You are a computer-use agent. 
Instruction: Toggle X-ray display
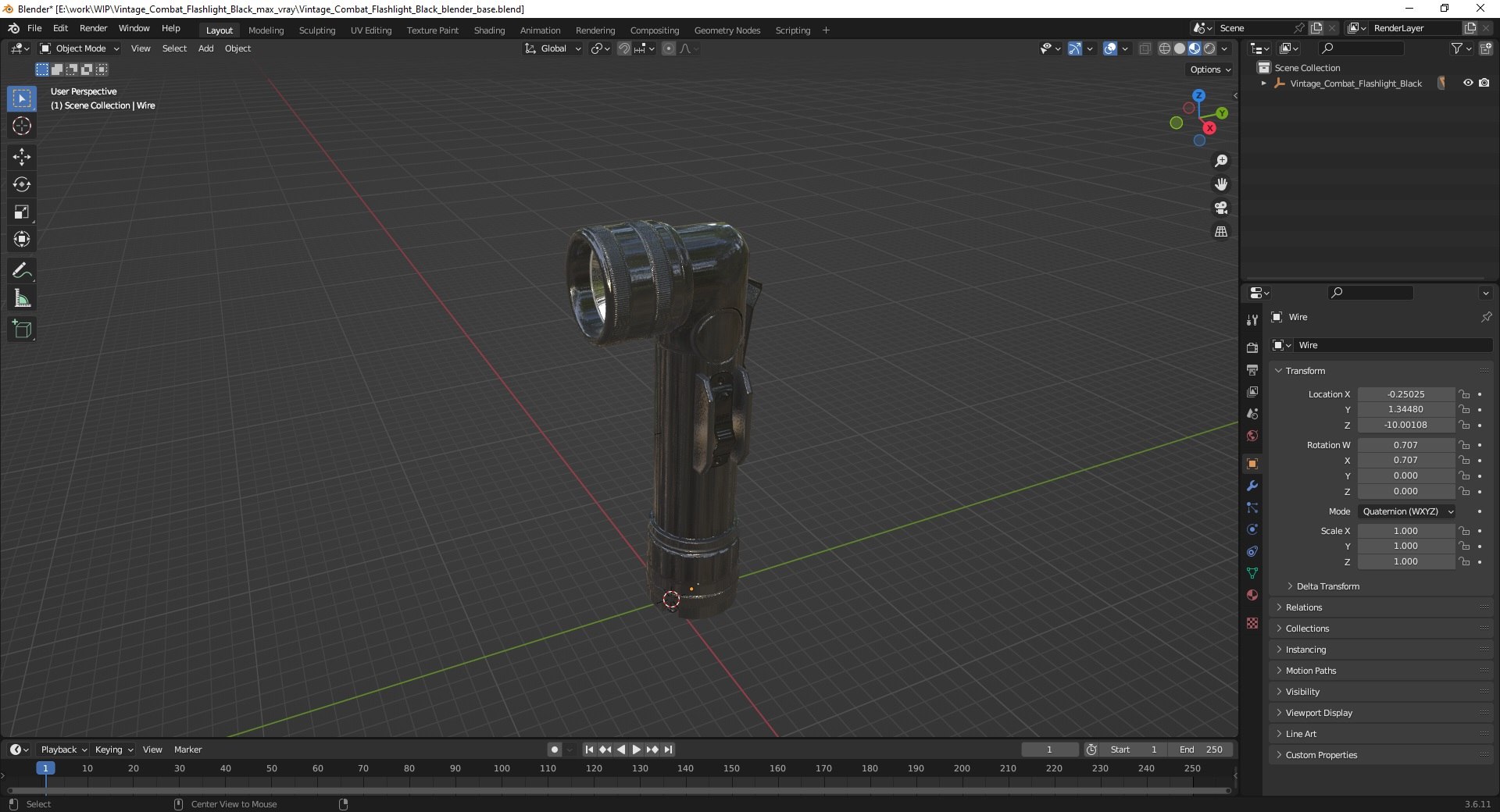(x=1145, y=48)
